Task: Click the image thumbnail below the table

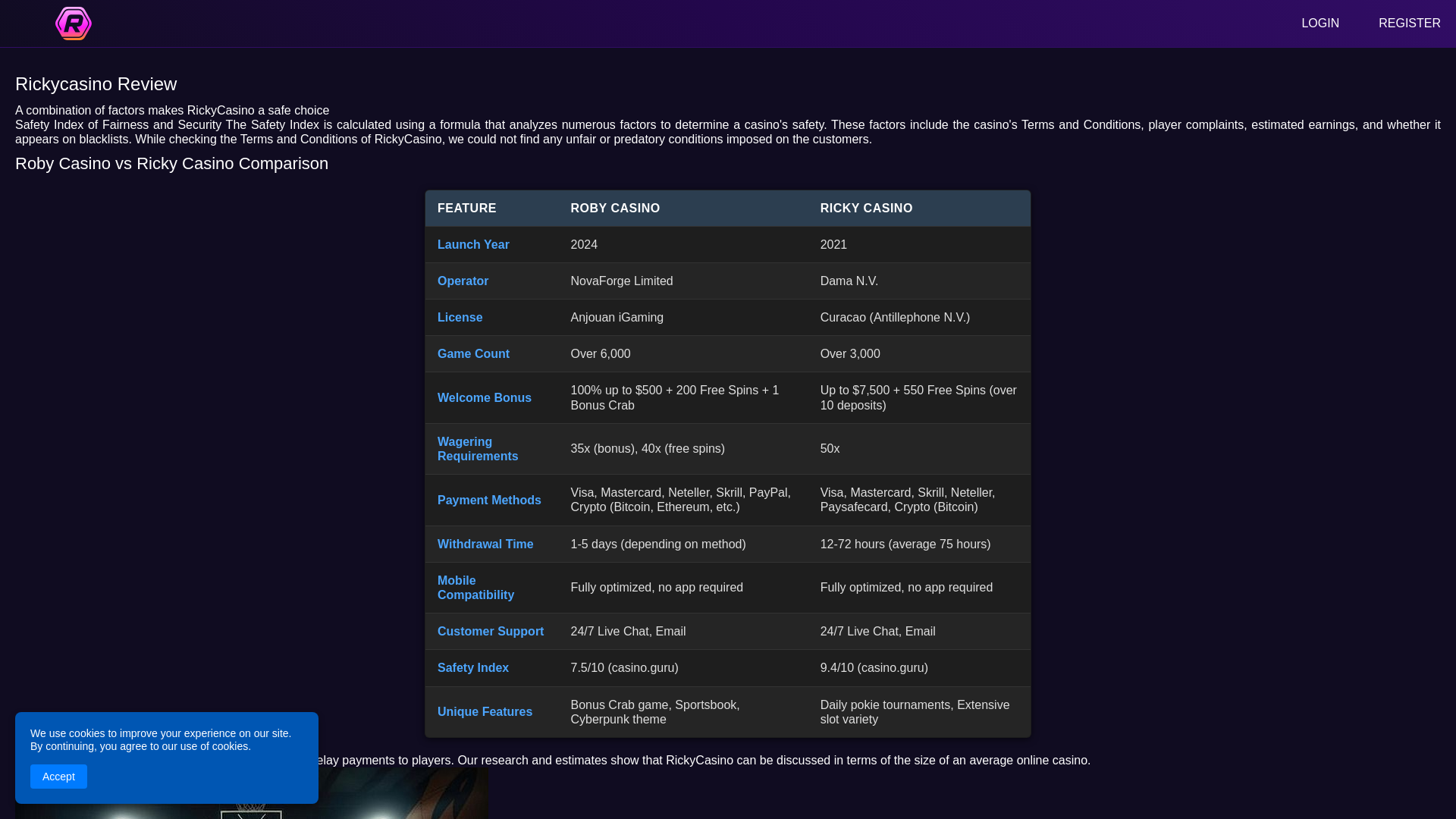Action: tap(252, 793)
